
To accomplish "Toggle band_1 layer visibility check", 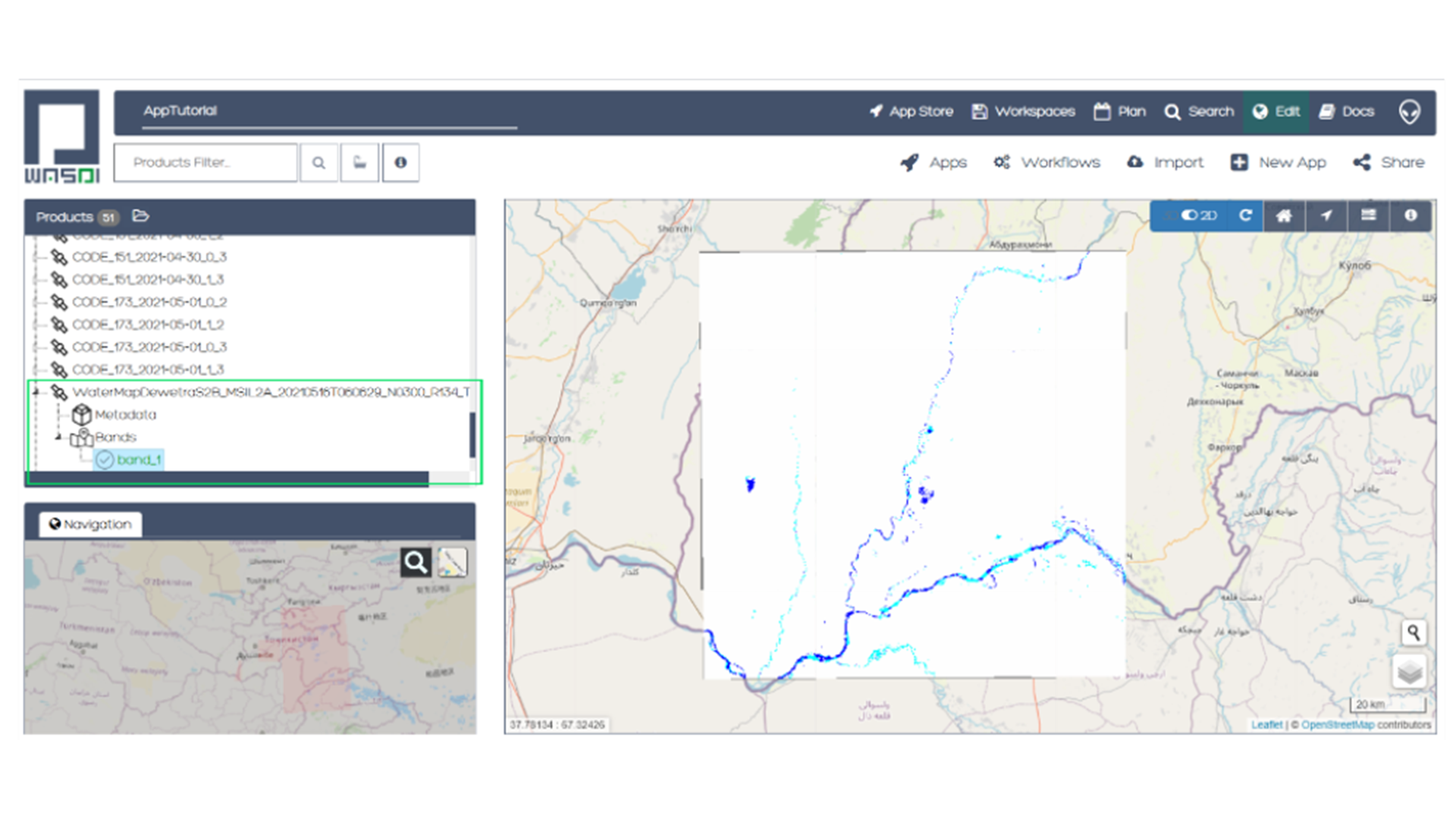I will 105,460.
